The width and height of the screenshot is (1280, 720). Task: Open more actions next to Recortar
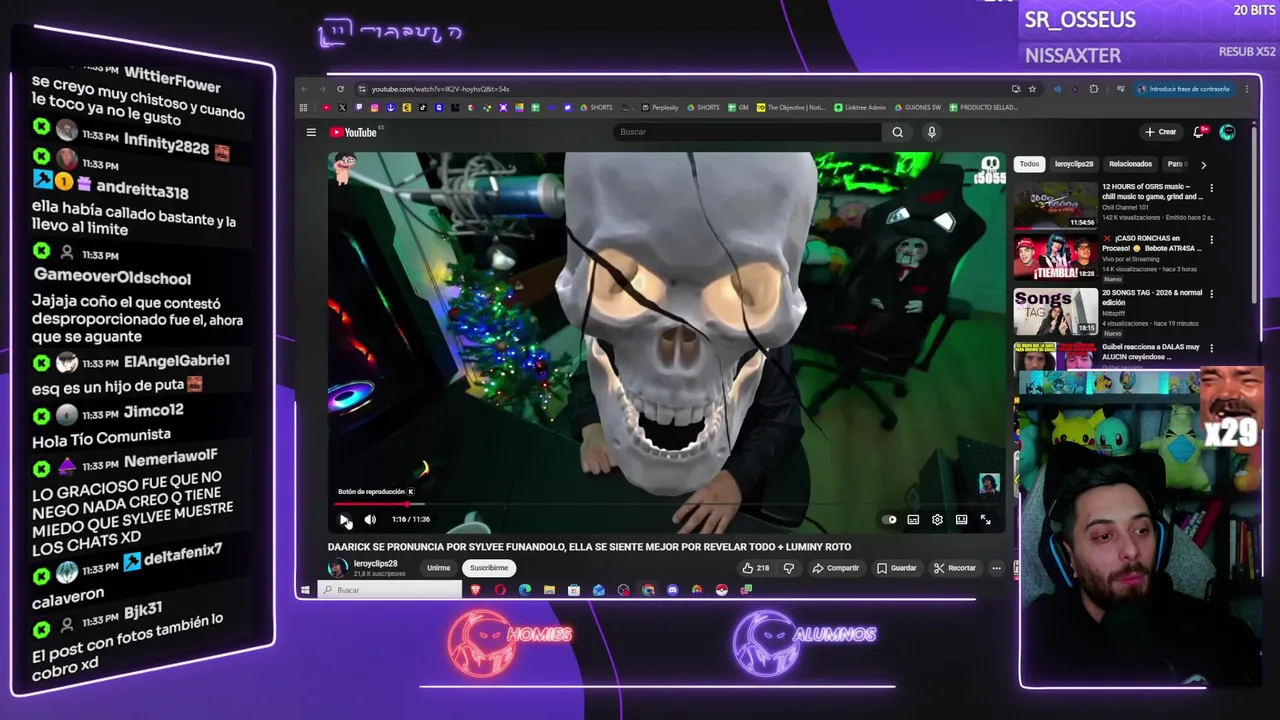[x=996, y=568]
